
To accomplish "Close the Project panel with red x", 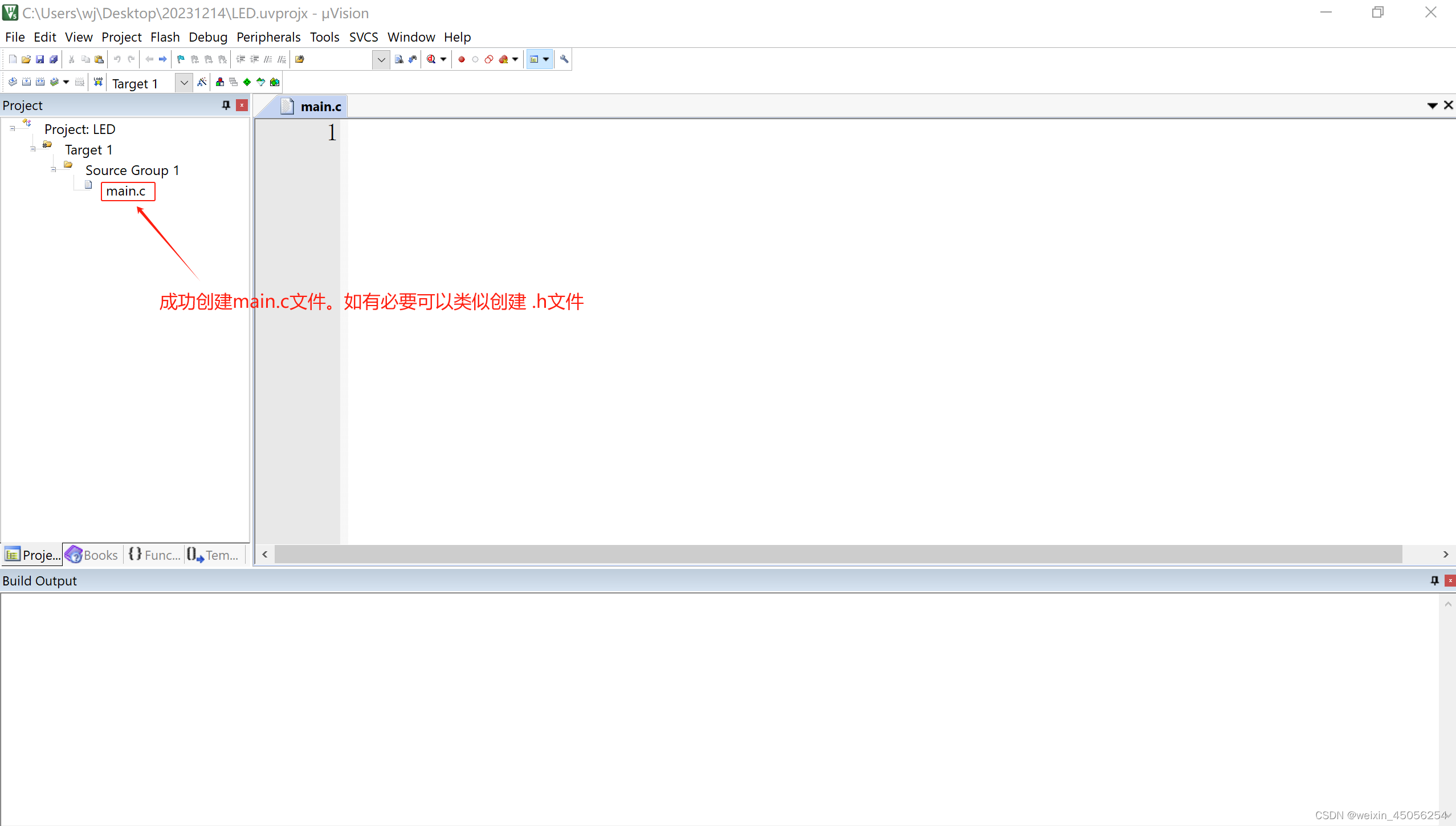I will [242, 105].
